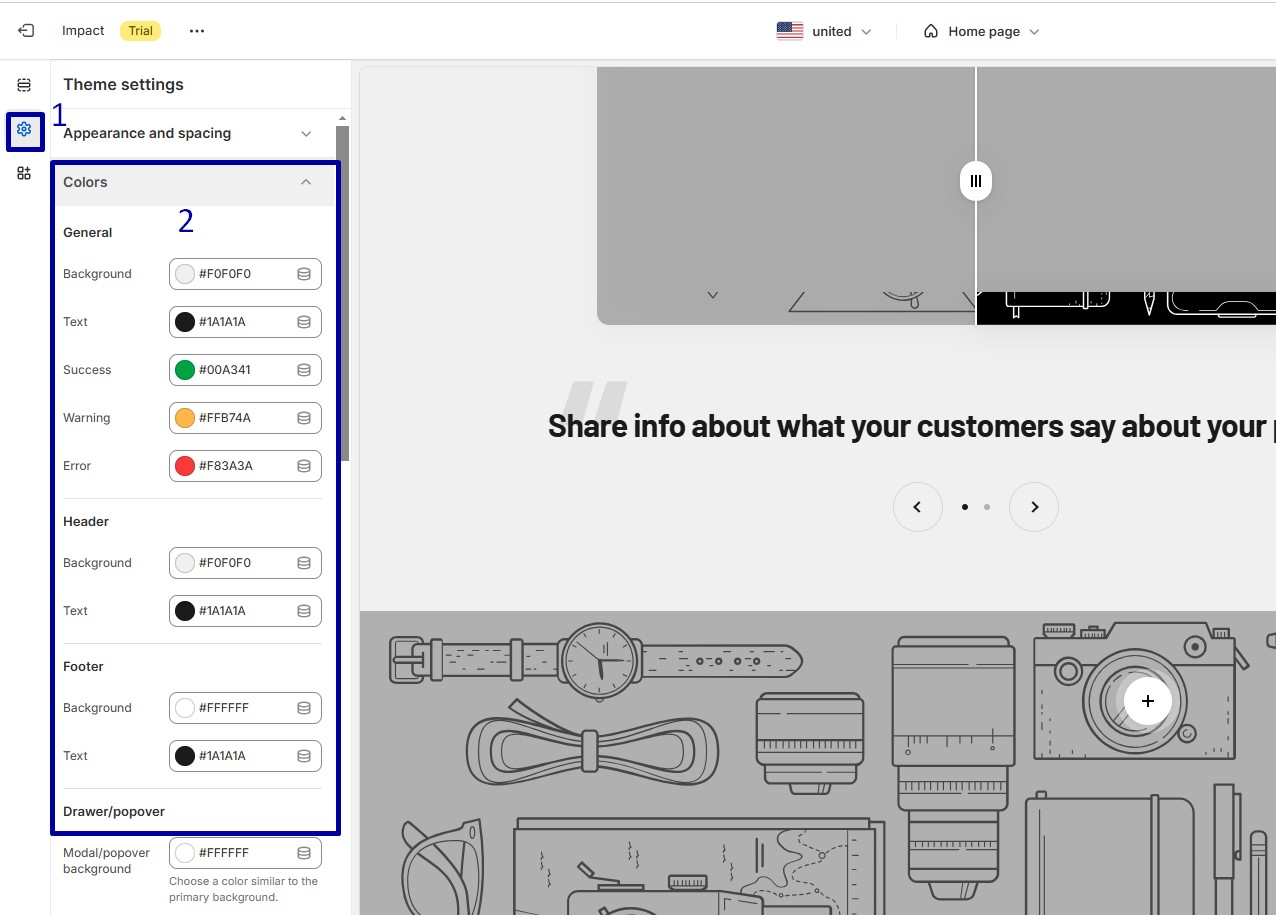Select the Theme settings gear icon
The height and width of the screenshot is (915, 1276).
(x=24, y=130)
